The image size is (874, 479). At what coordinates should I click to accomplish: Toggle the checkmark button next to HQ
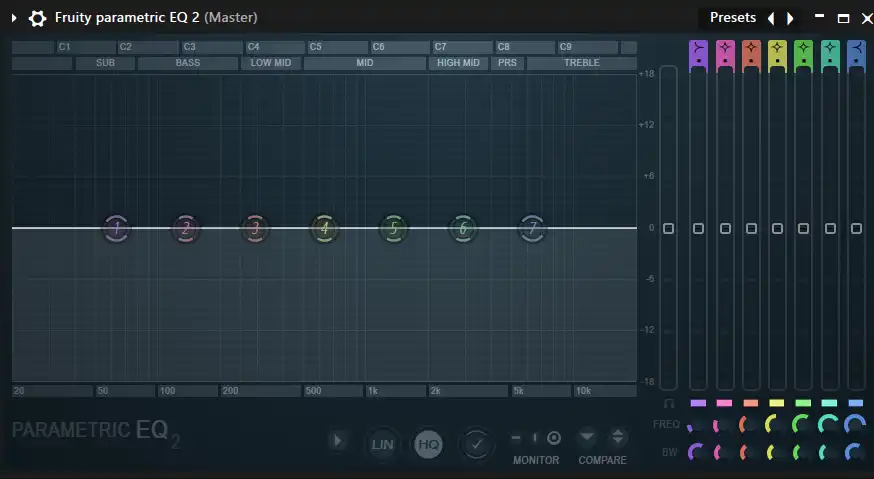tap(476, 444)
